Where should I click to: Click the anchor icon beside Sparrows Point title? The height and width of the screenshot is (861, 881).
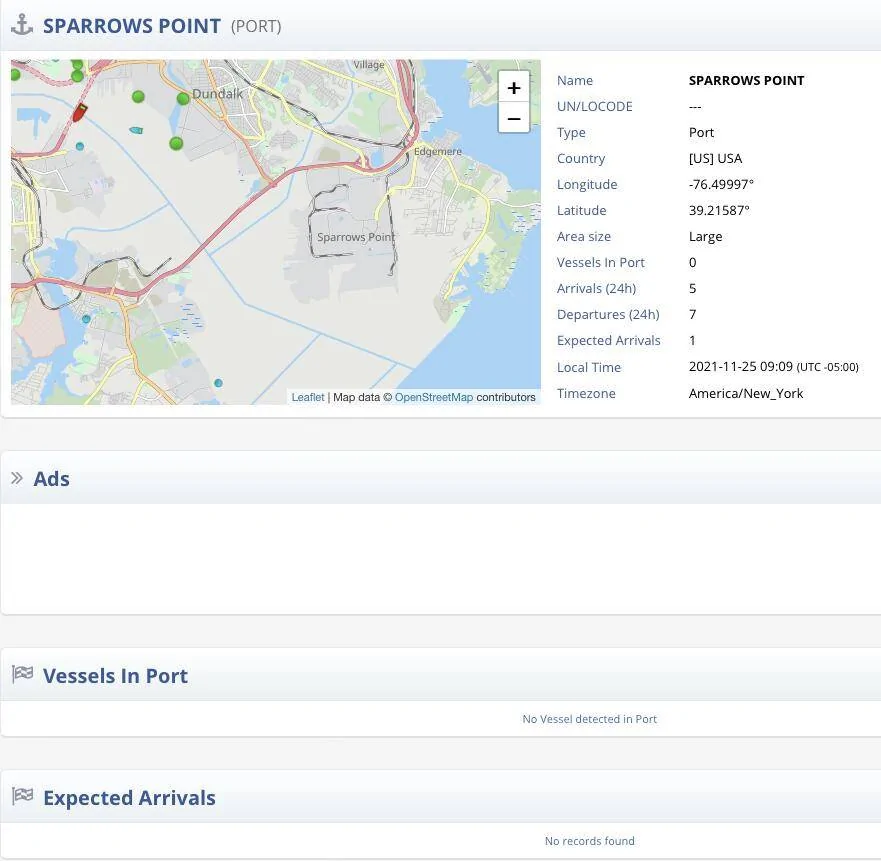22,25
